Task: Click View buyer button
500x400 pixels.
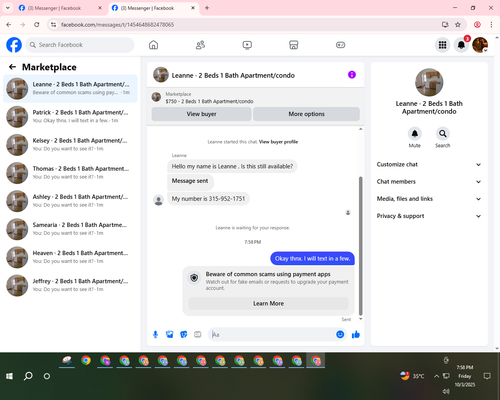Action: pyautogui.click(x=201, y=114)
